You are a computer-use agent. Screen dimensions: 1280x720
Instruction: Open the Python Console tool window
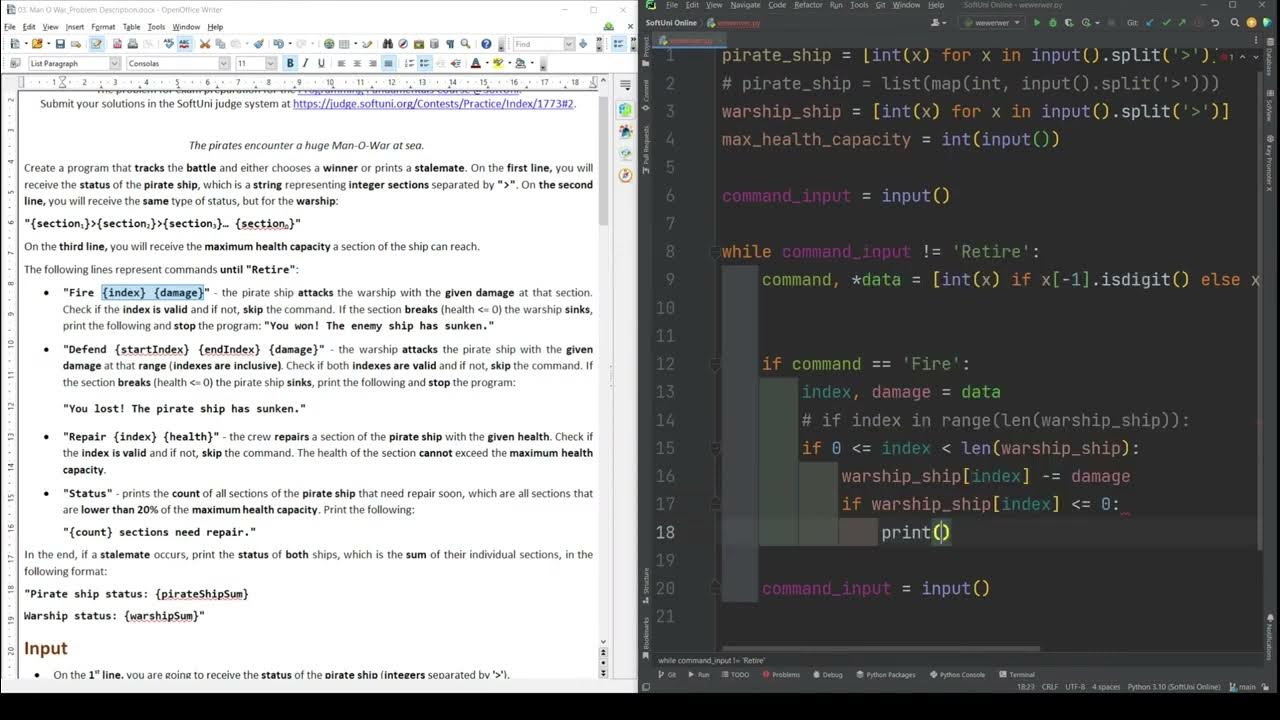956,674
